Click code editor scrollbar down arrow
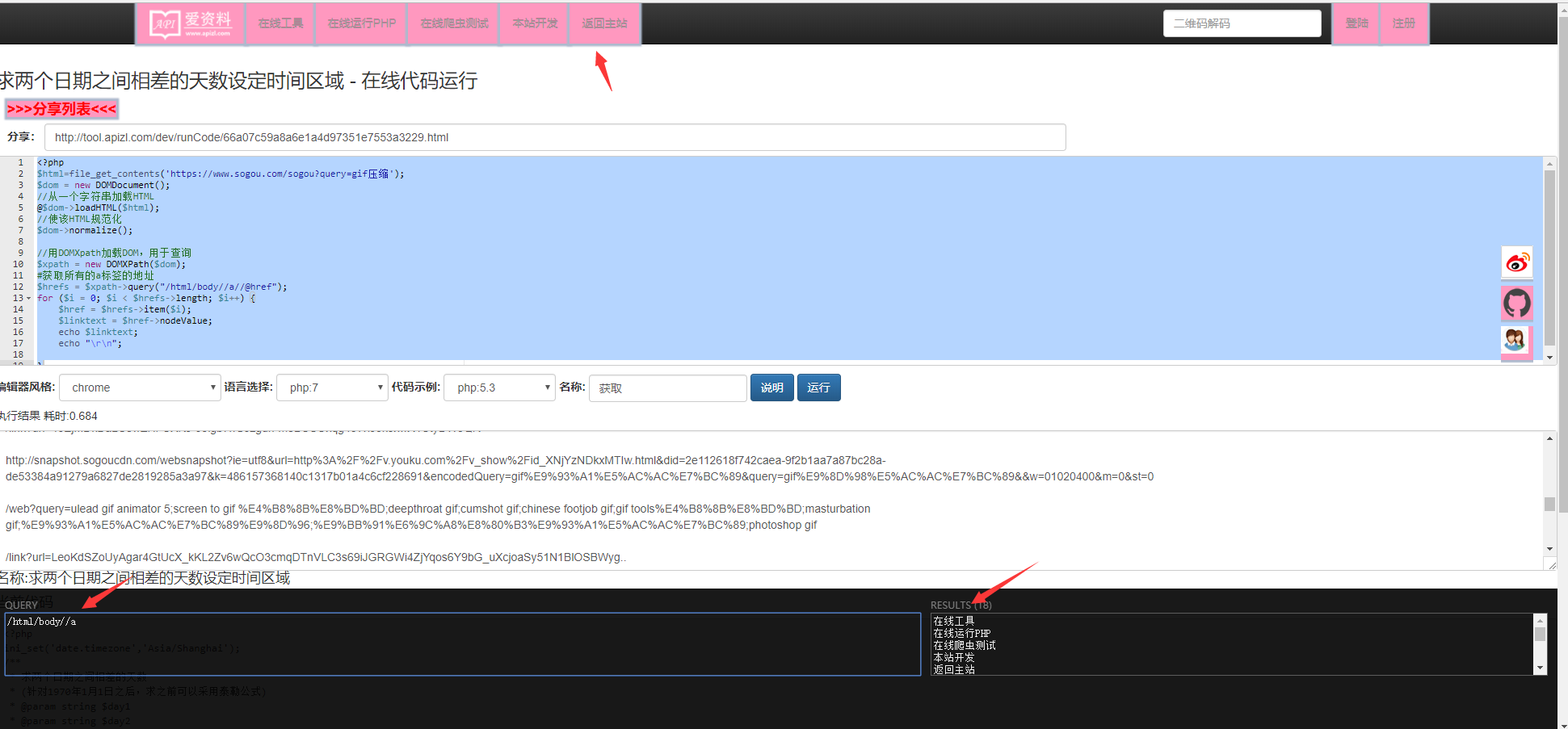This screenshot has height=729, width=1568. [1549, 357]
